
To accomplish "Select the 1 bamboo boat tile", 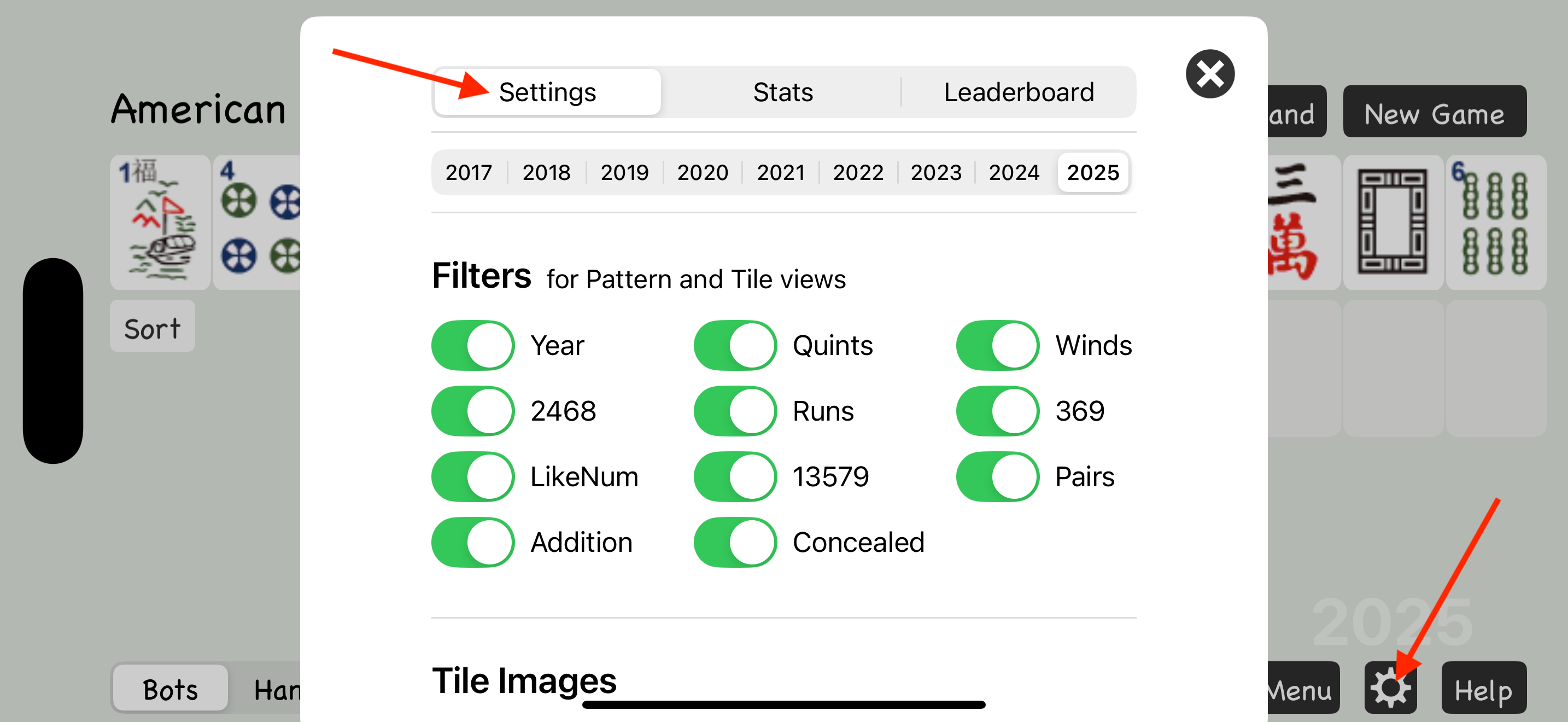I will tap(160, 222).
